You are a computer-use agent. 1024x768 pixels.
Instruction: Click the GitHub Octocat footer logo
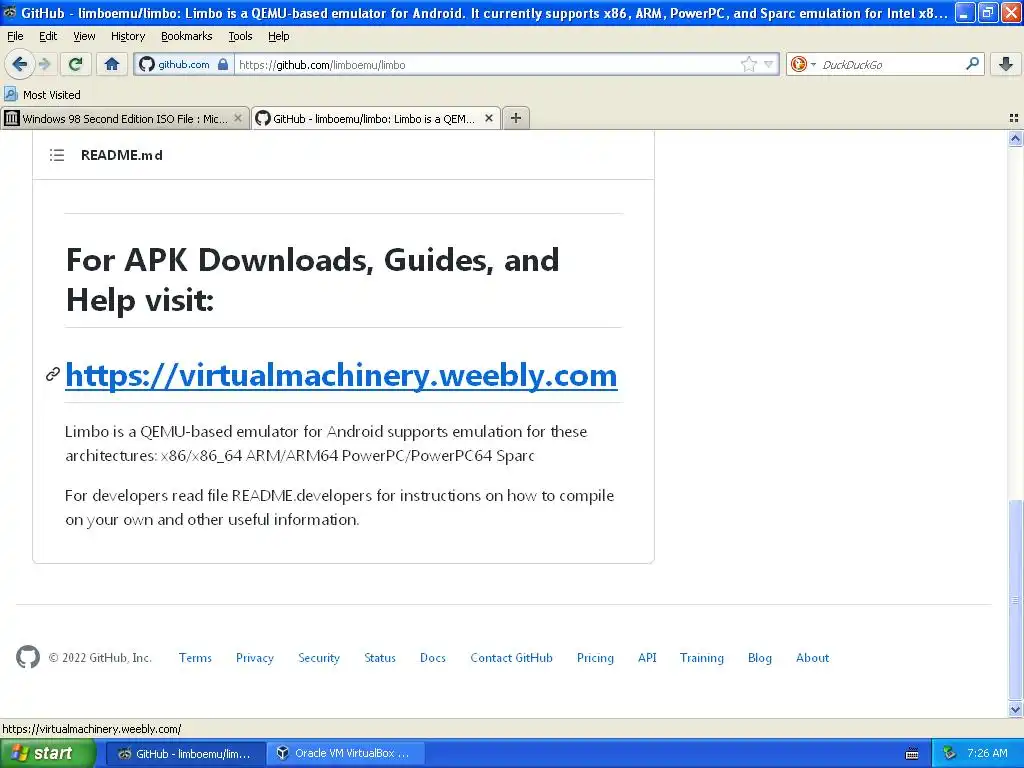(27, 657)
